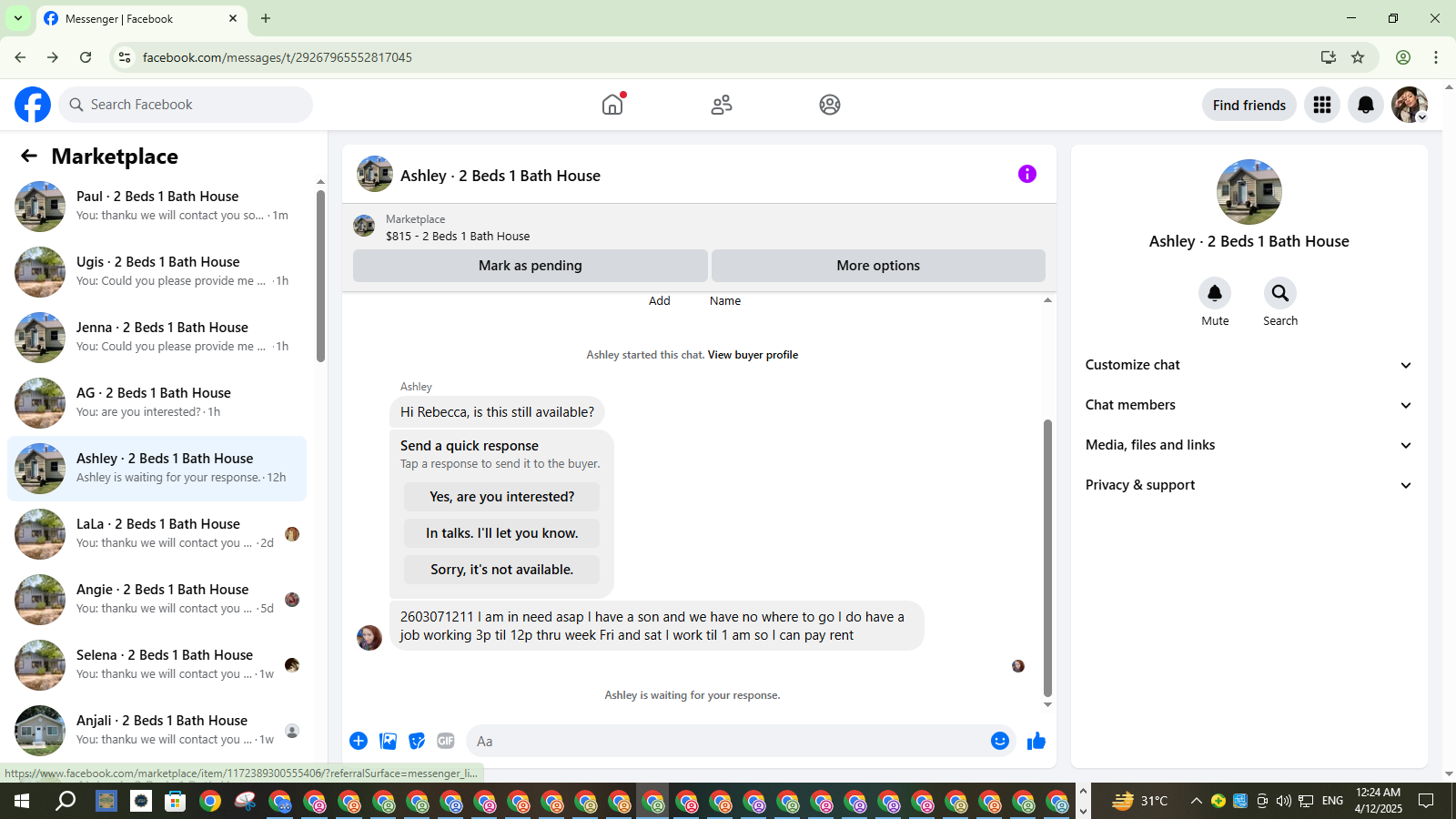Open Ugis's 2 Beds 1 Bath House chat
This screenshot has height=819, width=1456.
(x=157, y=272)
